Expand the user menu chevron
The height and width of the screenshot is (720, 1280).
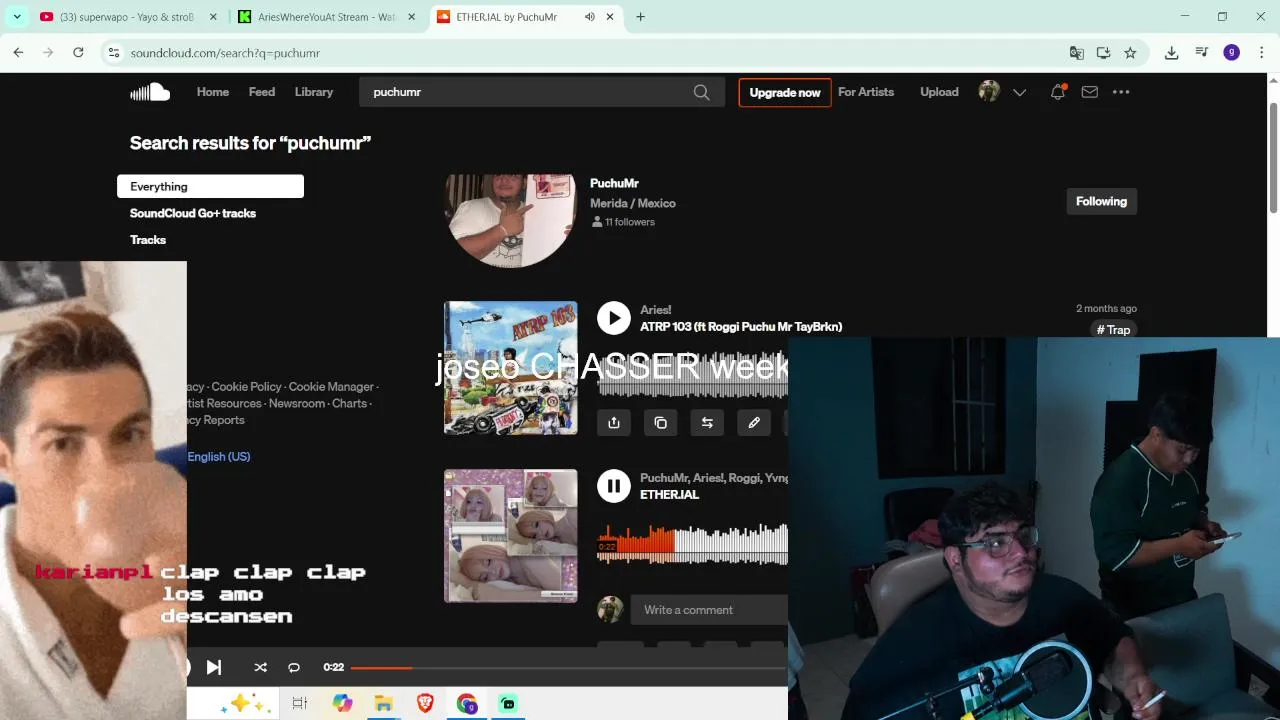[x=1019, y=92]
